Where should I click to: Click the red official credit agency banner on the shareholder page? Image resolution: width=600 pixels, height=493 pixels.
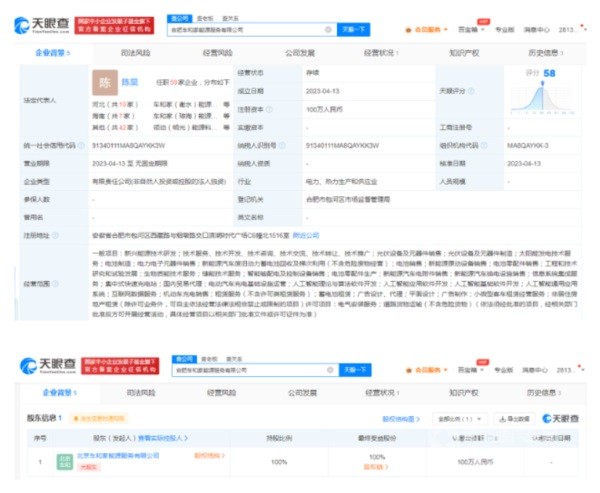(x=120, y=366)
